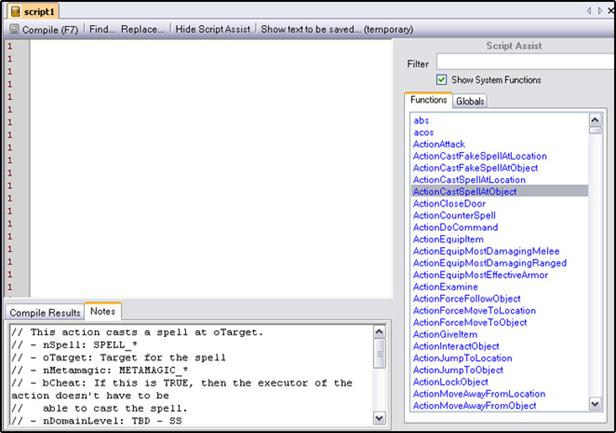Click the Notes pane scroll-down arrow
The image size is (616, 433).
pos(379,418)
